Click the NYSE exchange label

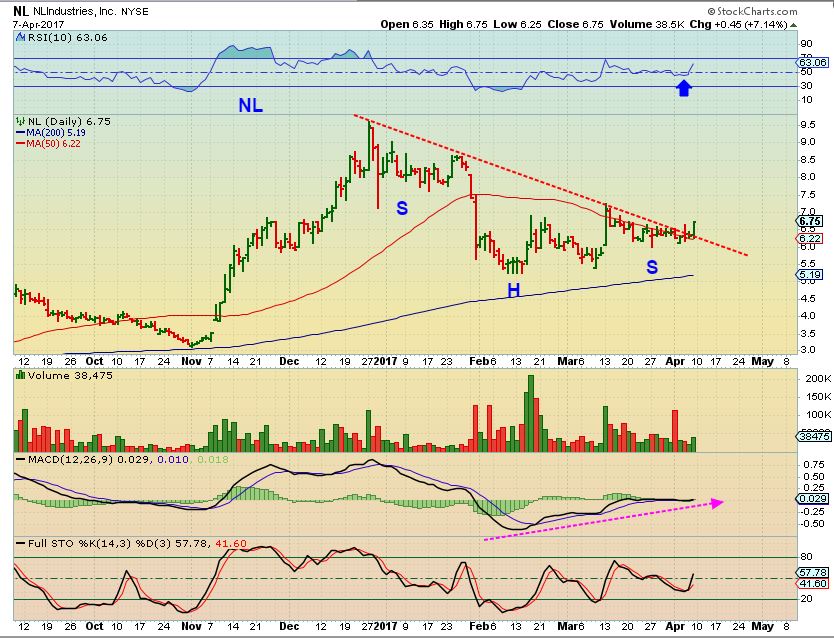(135, 11)
